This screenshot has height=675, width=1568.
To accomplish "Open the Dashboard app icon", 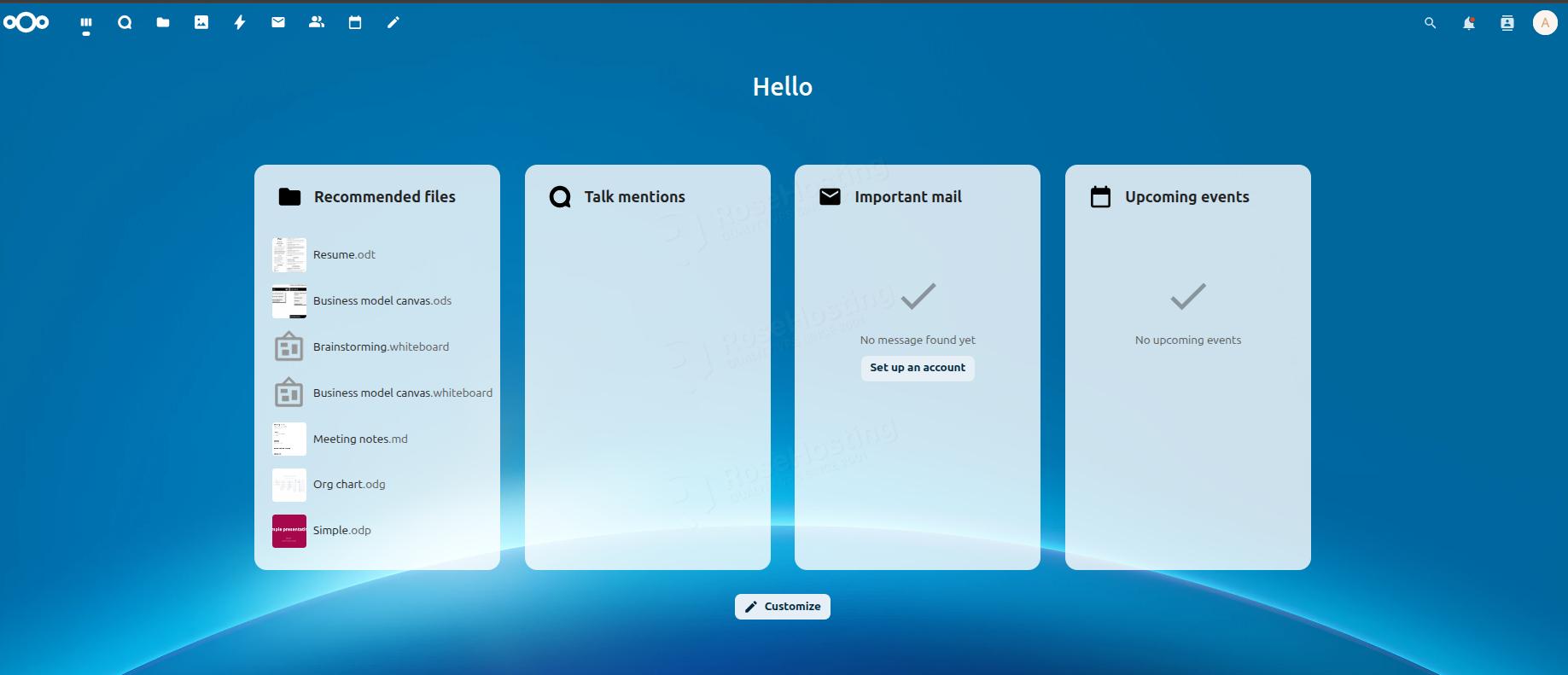I will [x=86, y=23].
